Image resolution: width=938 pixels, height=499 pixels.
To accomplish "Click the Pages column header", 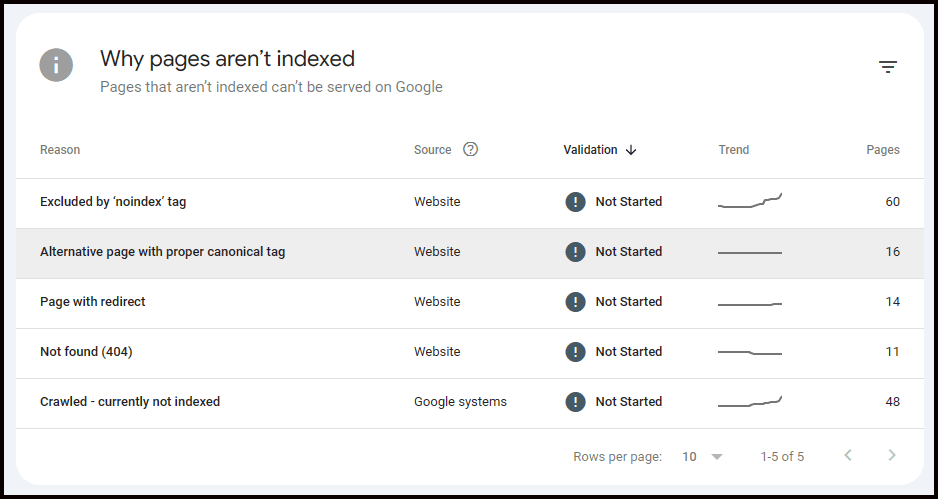I will tap(882, 150).
